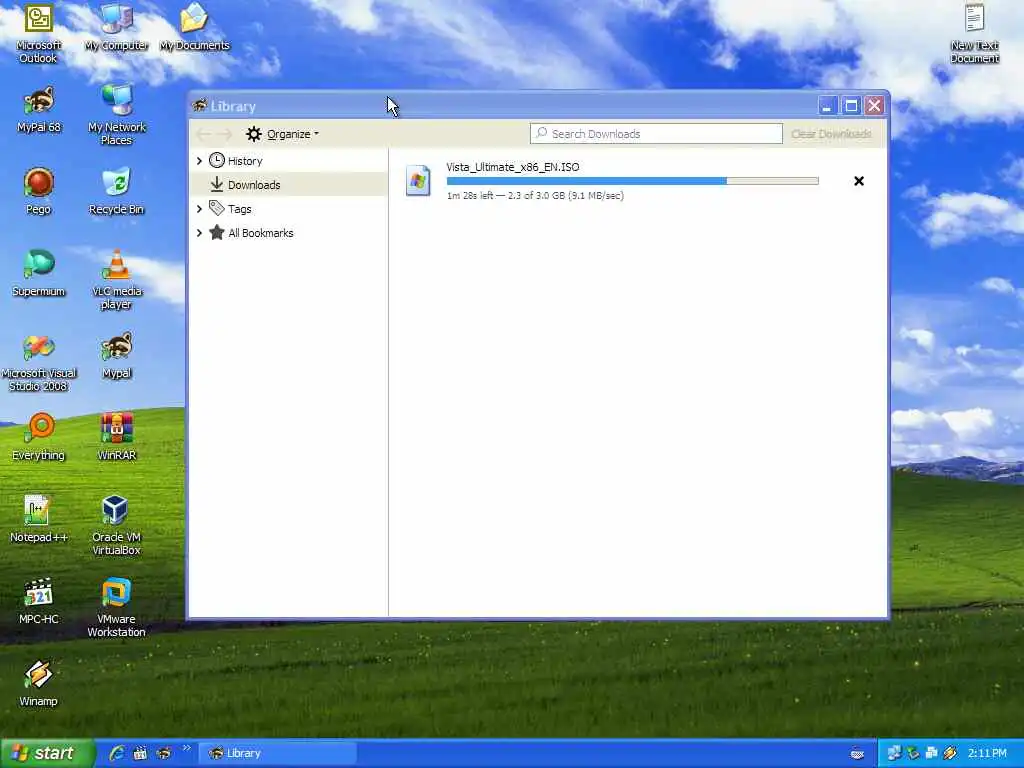Launch VMware Workstation icon
The width and height of the screenshot is (1024, 768).
click(116, 608)
